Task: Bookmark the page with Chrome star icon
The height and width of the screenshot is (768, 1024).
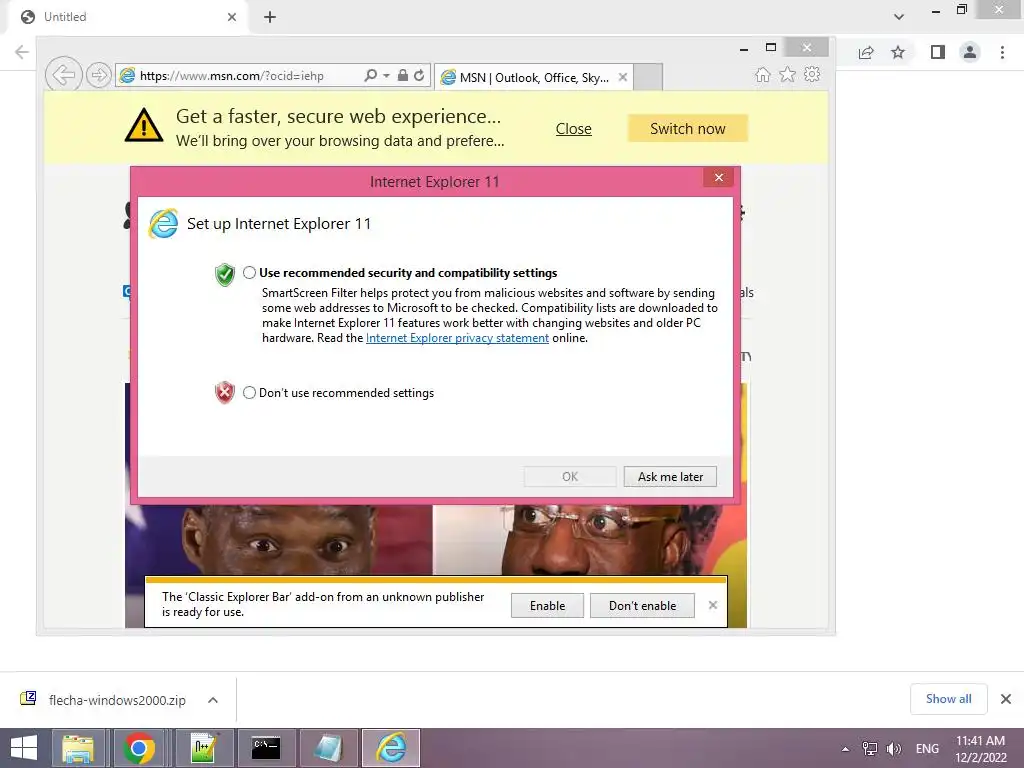Action: click(x=898, y=52)
